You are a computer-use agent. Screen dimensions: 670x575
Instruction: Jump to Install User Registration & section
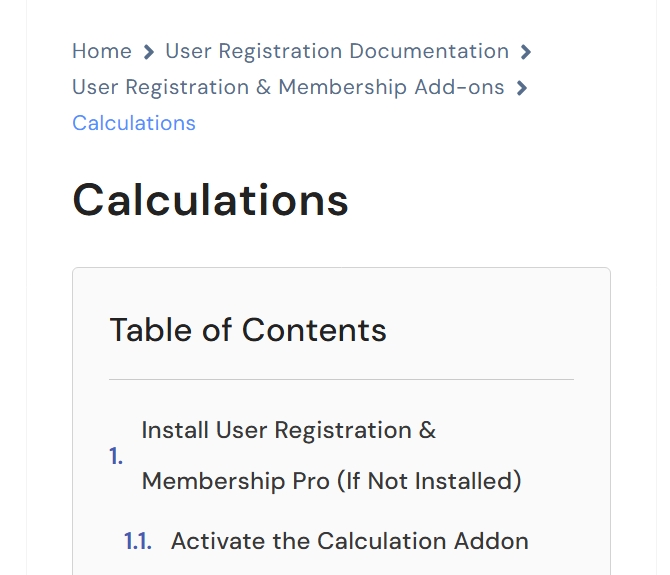point(288,430)
